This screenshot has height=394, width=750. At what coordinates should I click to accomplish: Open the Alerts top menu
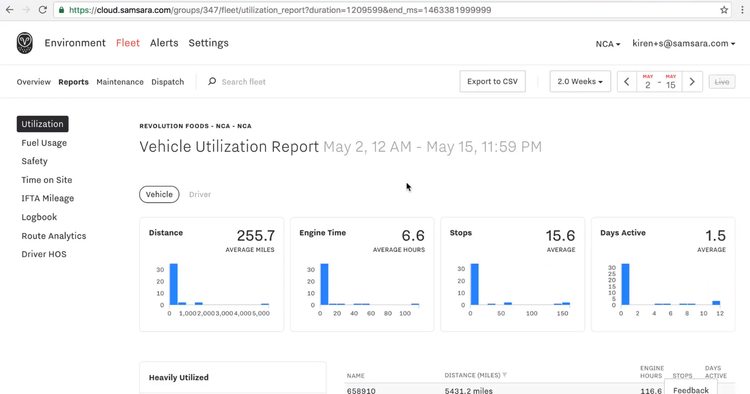click(164, 43)
